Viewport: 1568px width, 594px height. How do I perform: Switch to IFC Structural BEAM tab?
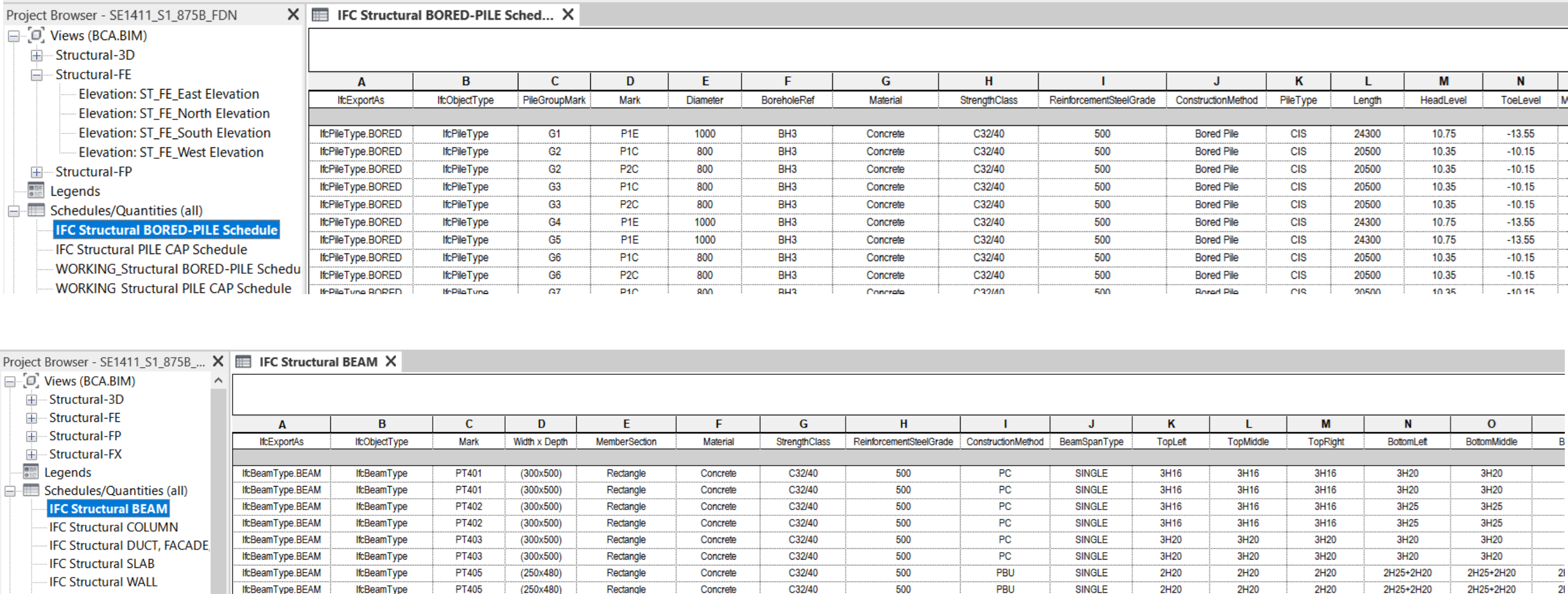[318, 361]
